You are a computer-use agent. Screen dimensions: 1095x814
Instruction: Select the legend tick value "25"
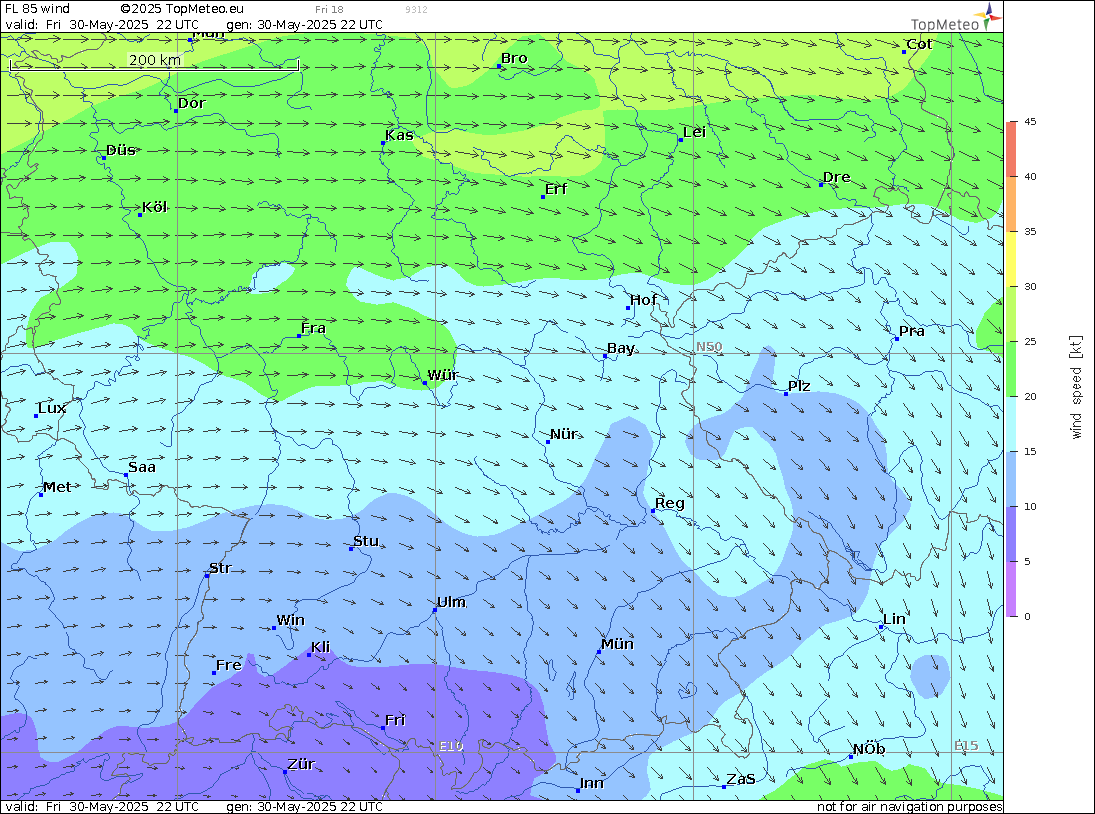(1030, 341)
